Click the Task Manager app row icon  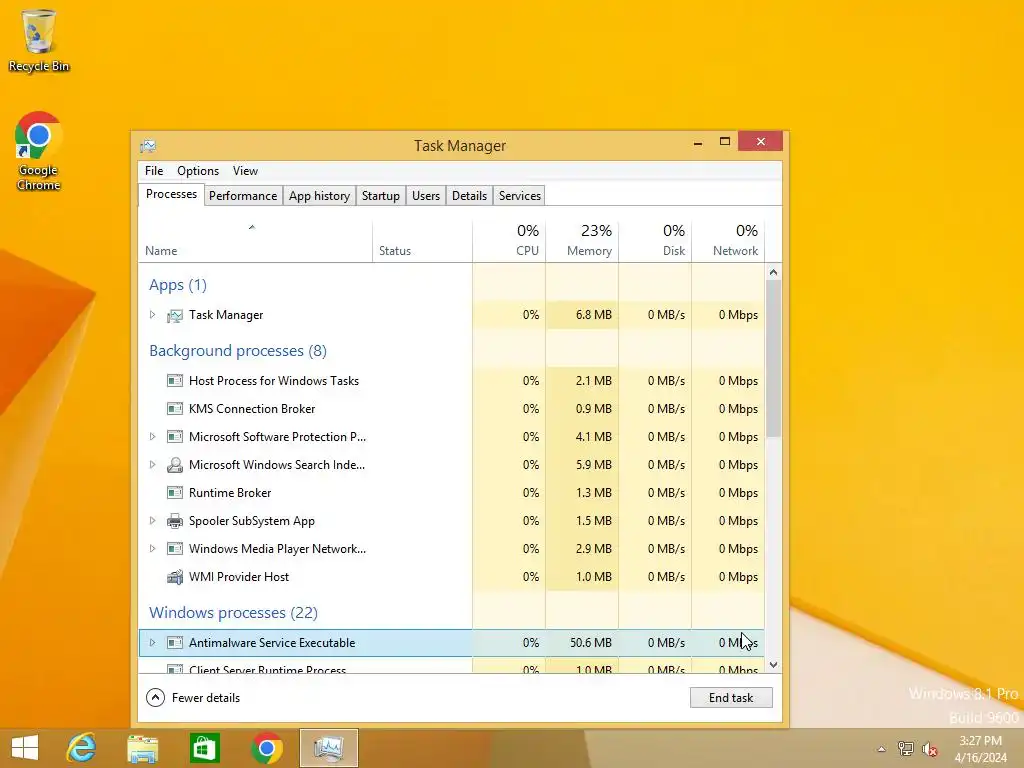(x=174, y=315)
